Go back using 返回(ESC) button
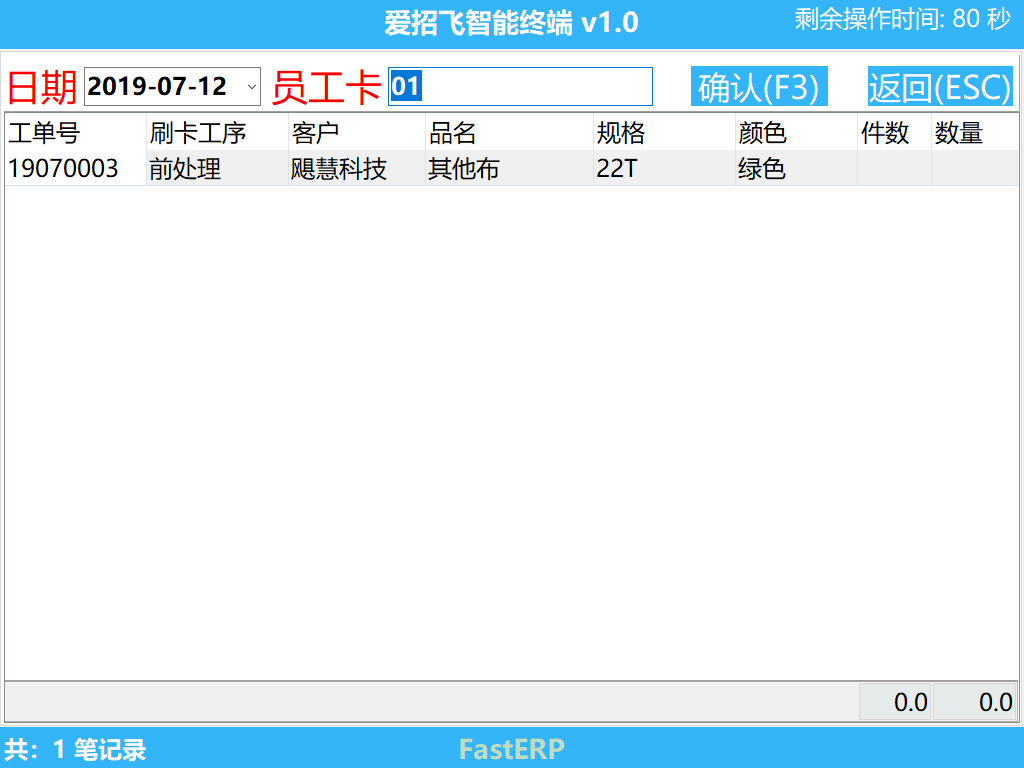The width and height of the screenshot is (1024, 768). pos(940,86)
